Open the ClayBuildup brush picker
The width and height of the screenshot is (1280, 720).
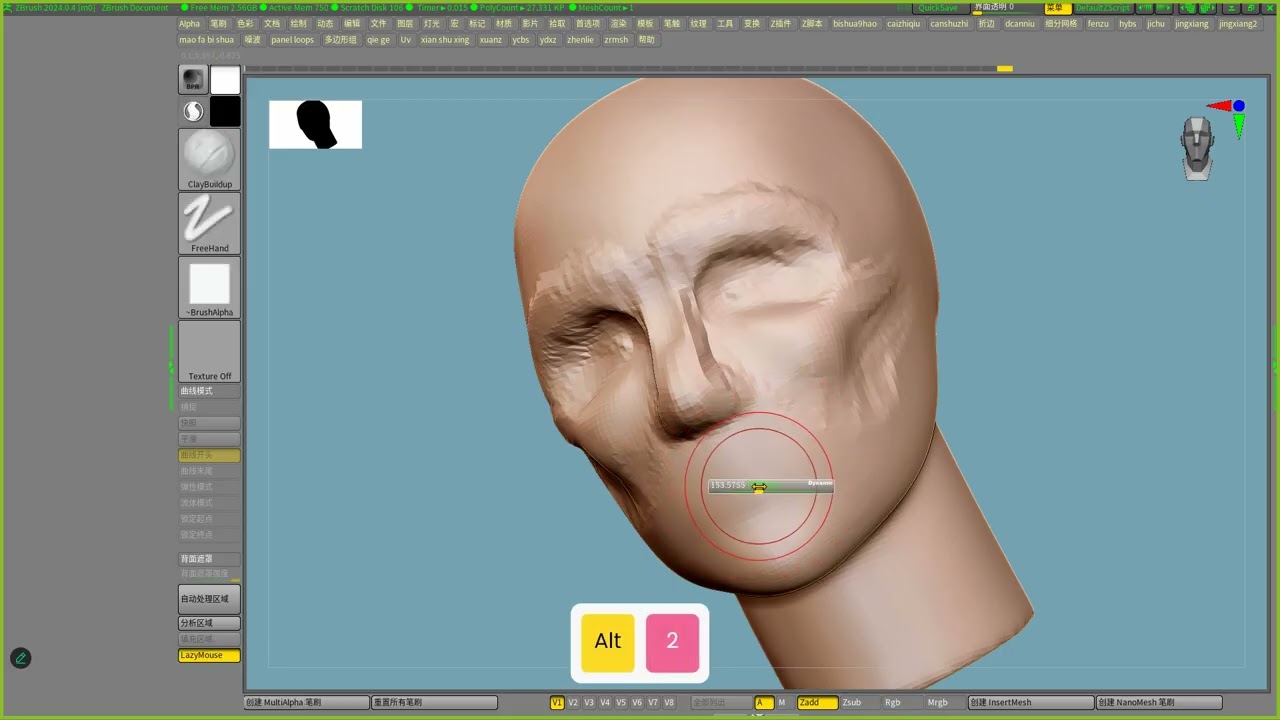[x=209, y=159]
